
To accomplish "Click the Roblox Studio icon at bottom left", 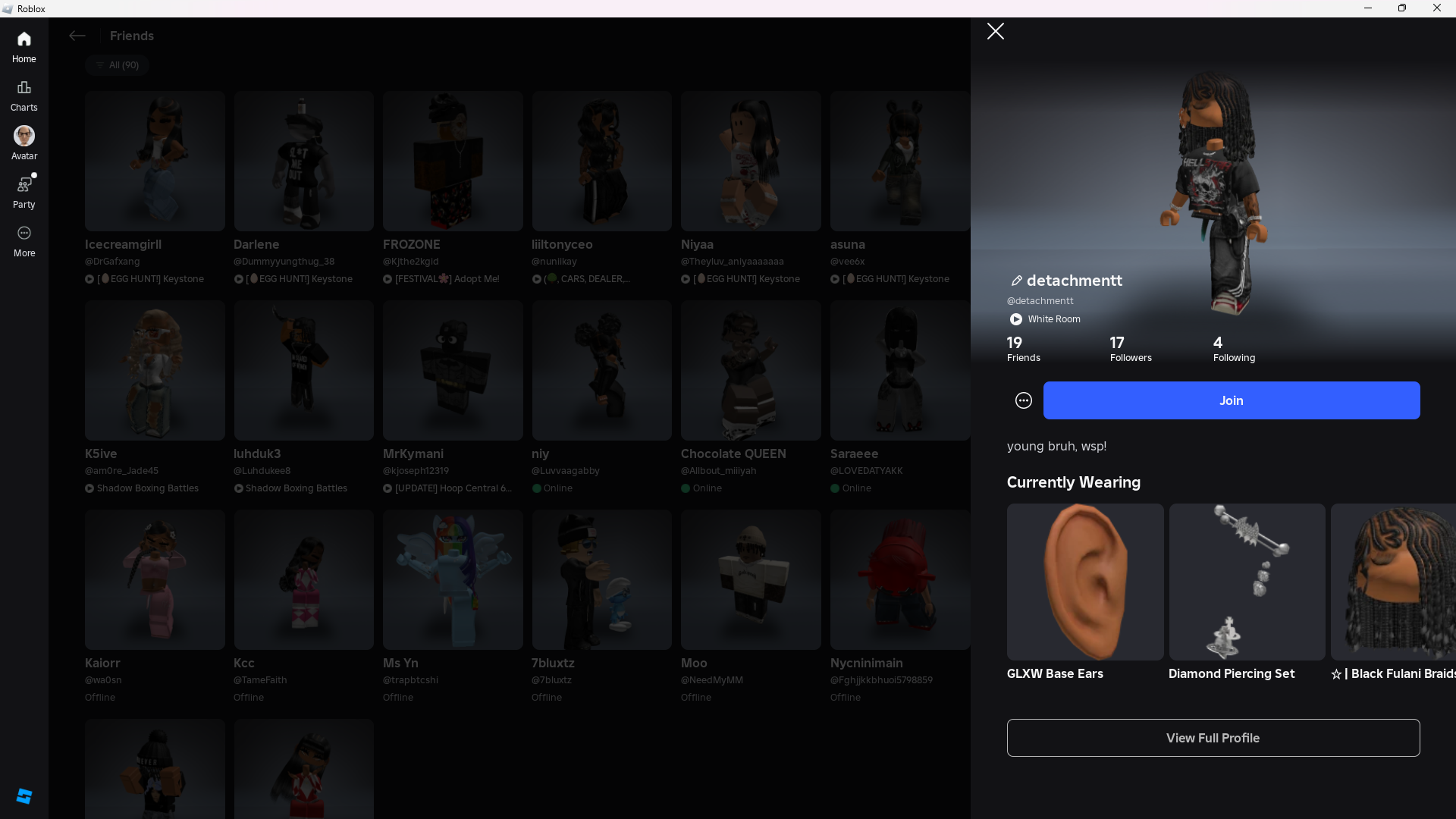I will (x=24, y=795).
